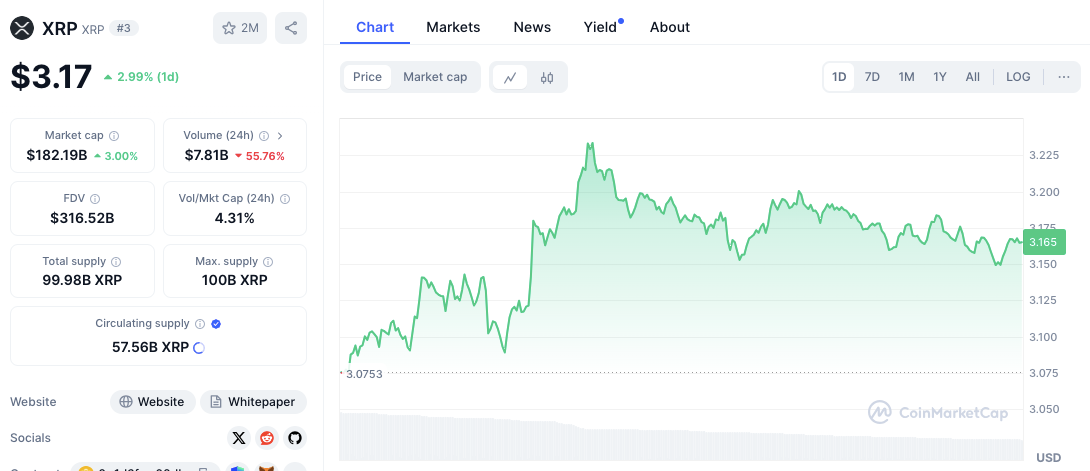Click the 3.225 y-axis label

coord(1044,156)
